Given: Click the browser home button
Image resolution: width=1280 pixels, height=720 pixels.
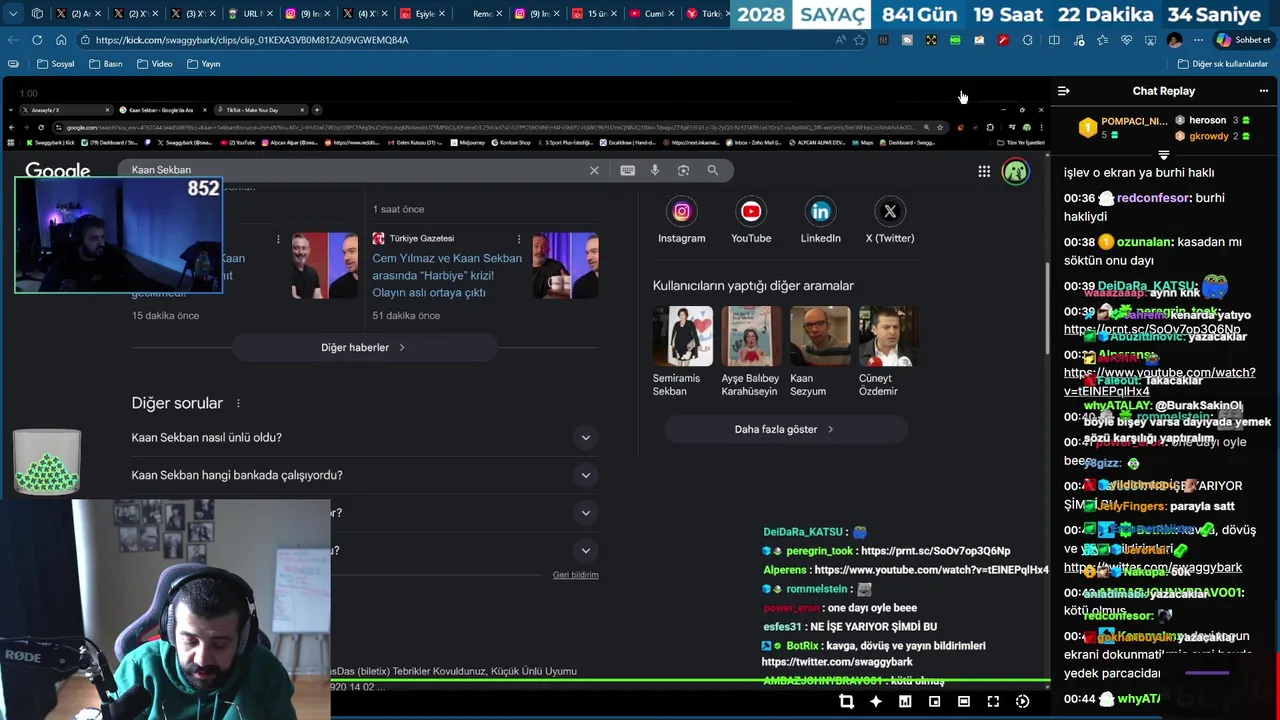Looking at the screenshot, I should [x=61, y=40].
